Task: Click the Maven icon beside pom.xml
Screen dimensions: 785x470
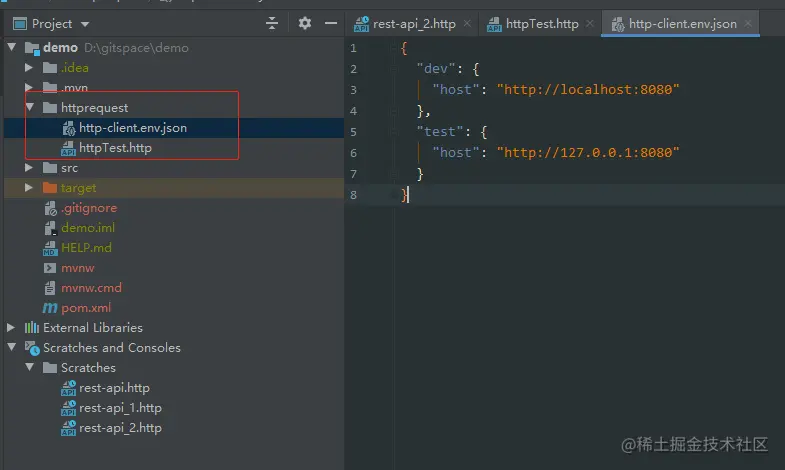Action: click(x=50, y=308)
